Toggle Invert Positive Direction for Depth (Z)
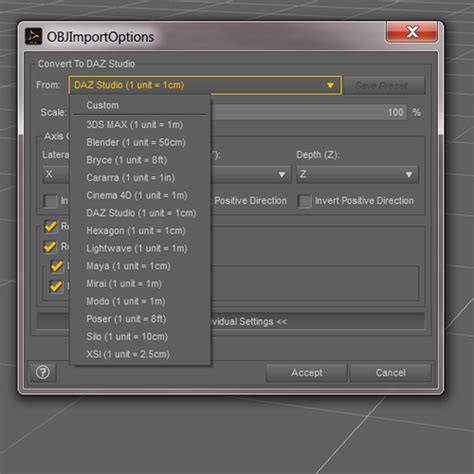474x474 pixels. pyautogui.click(x=305, y=201)
